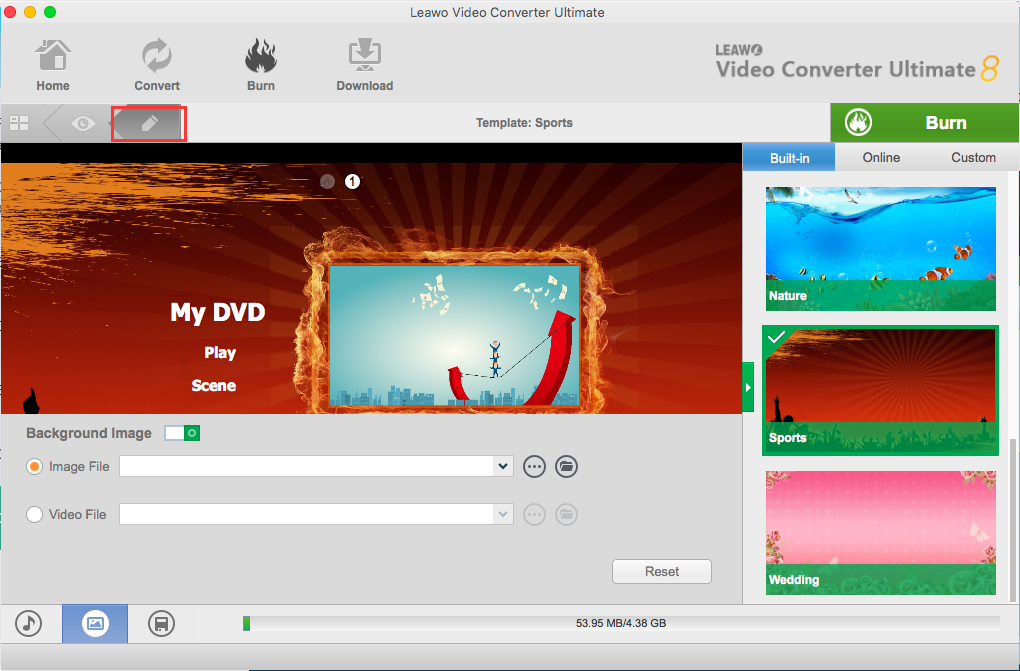Select the Sports template thumbnail
The image size is (1020, 671).
pos(880,390)
